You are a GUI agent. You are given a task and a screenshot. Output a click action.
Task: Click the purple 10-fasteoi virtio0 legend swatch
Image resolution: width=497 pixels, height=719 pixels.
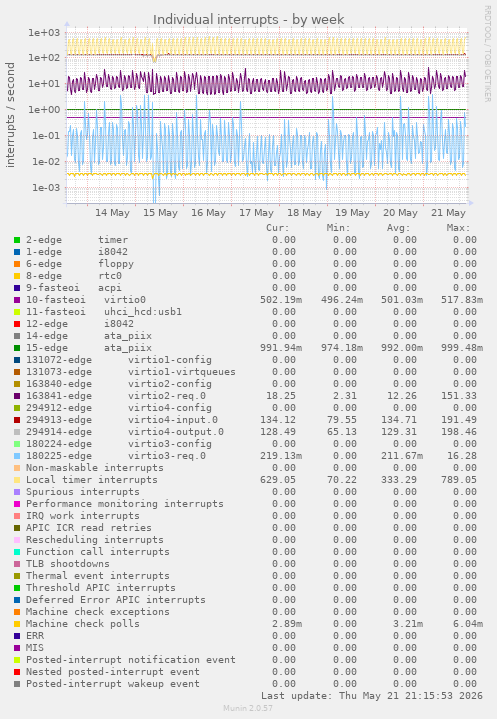pos(17,300)
